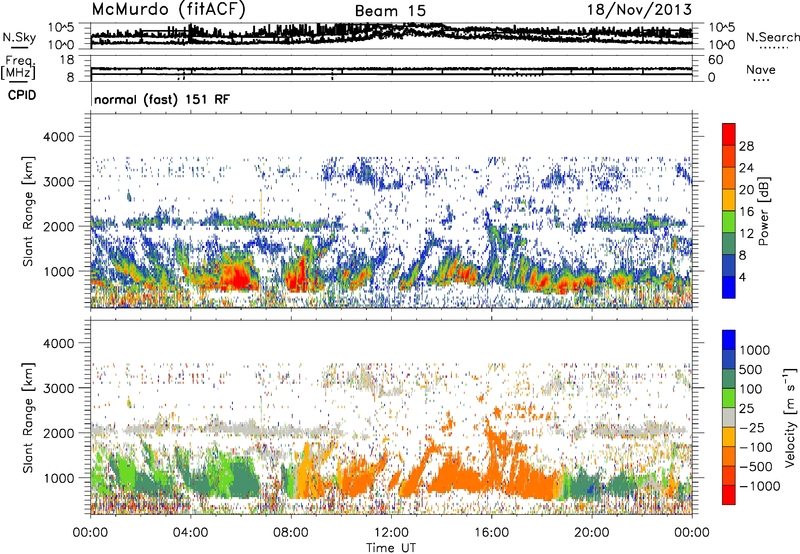This screenshot has height=554, width=800.
Task: Click the date 18/Nov/2013
Action: pos(639,9)
